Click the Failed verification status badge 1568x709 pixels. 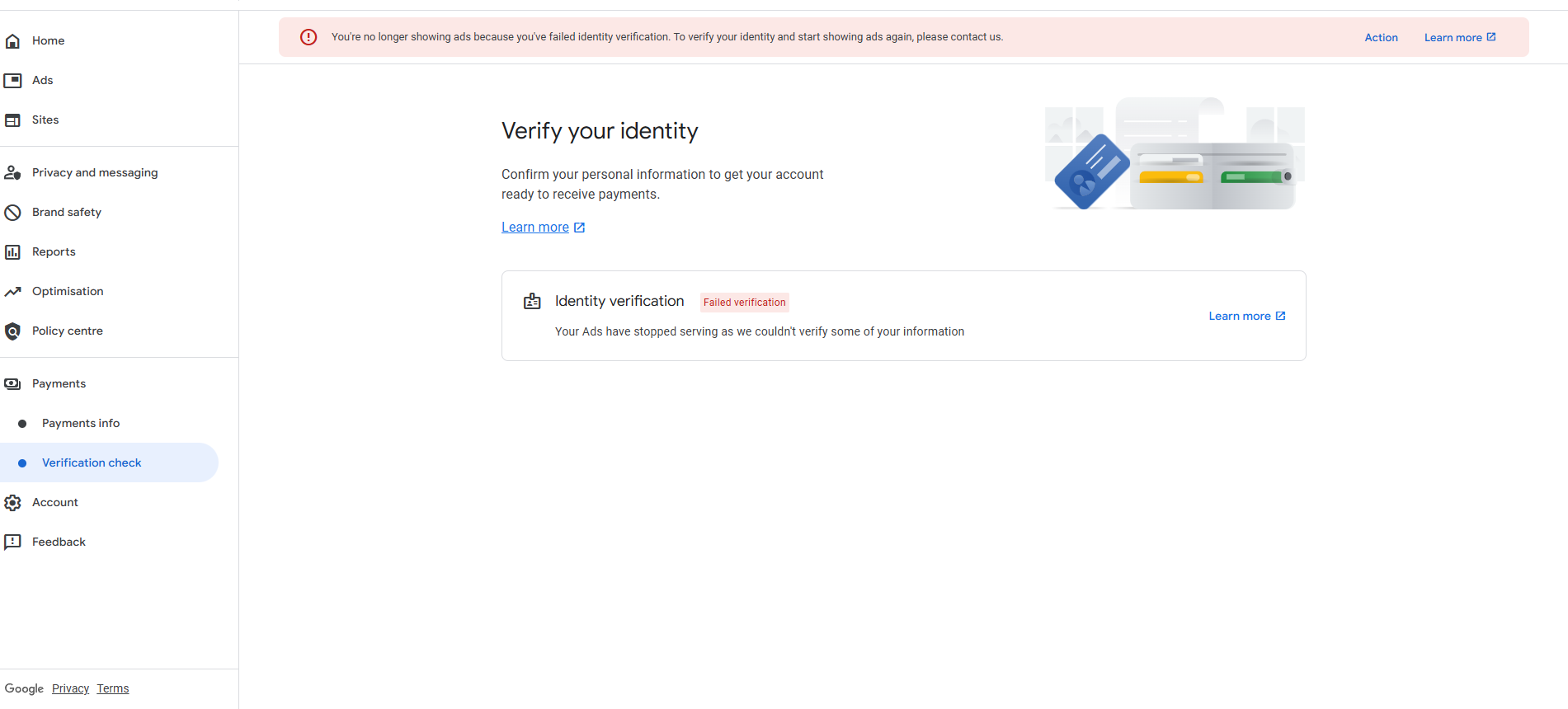click(x=744, y=303)
